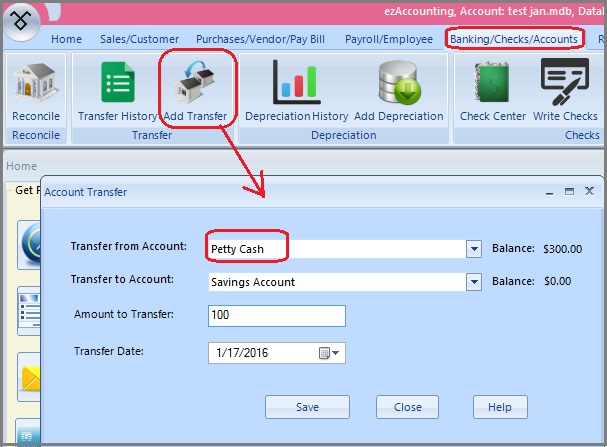Switch to the Sales/Customer tab
The image size is (607, 447).
[x=138, y=39]
